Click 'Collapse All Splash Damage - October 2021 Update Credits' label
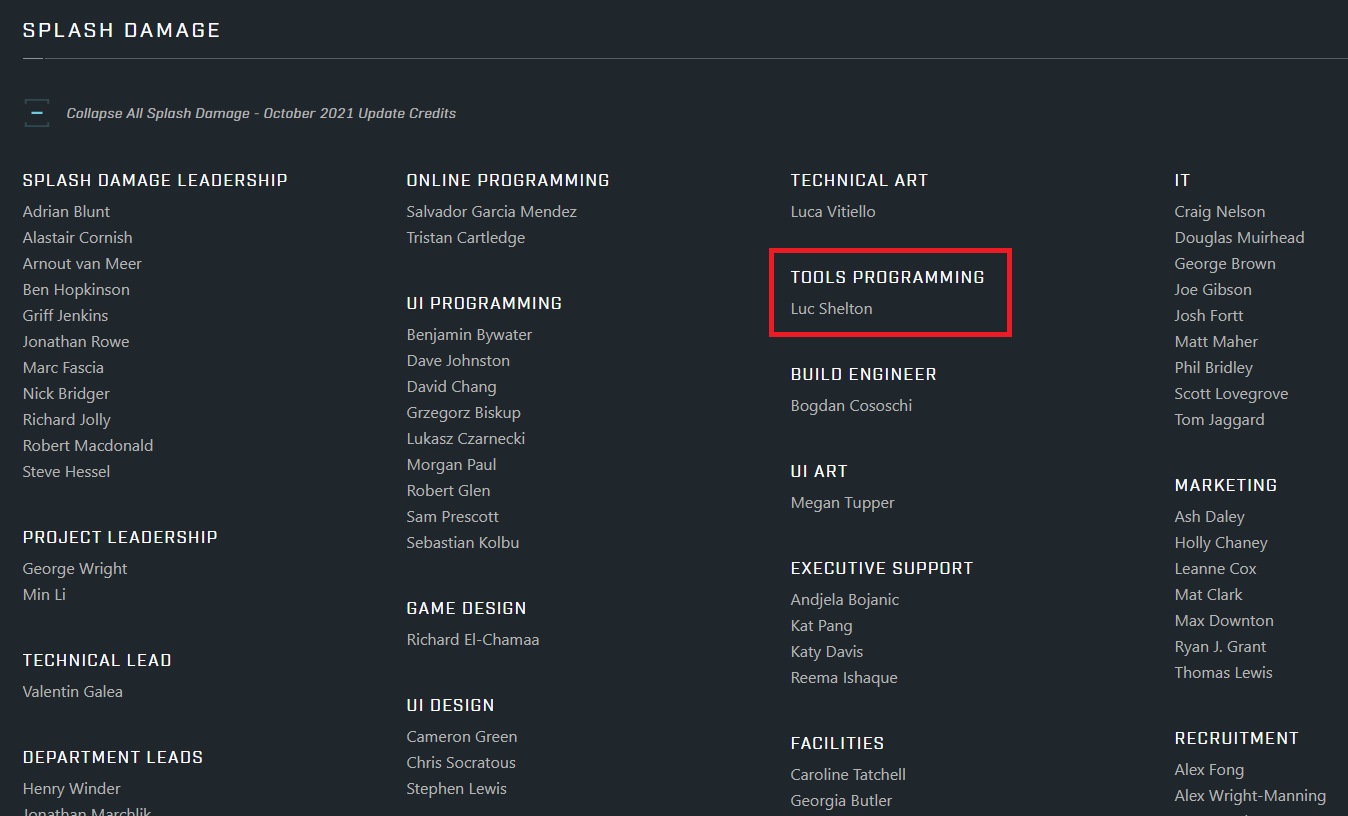Viewport: 1348px width, 816px height. click(261, 114)
